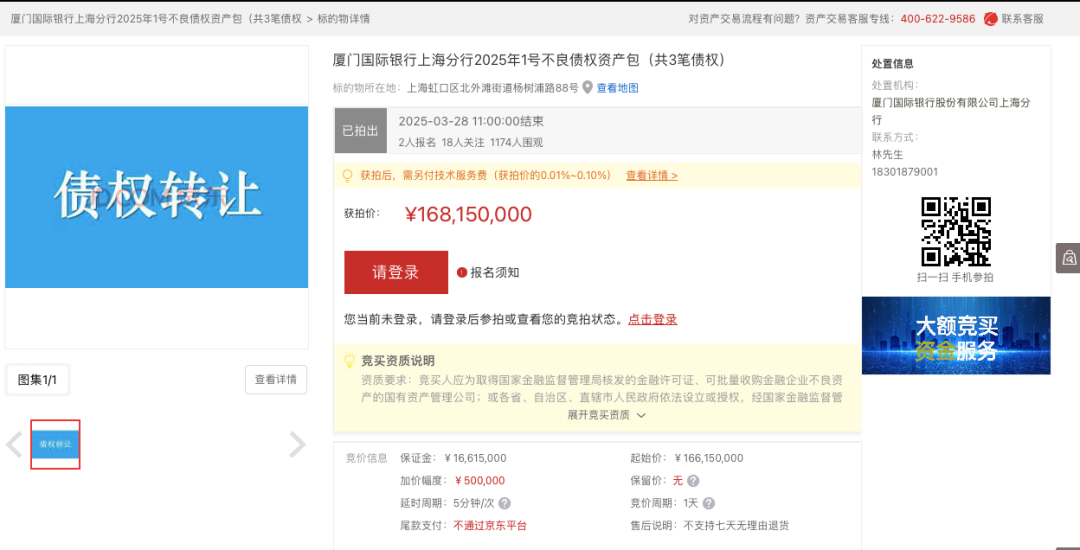Click the help icon next to 竞价周期
Screen dimensions: 1080x550
click(x=709, y=503)
